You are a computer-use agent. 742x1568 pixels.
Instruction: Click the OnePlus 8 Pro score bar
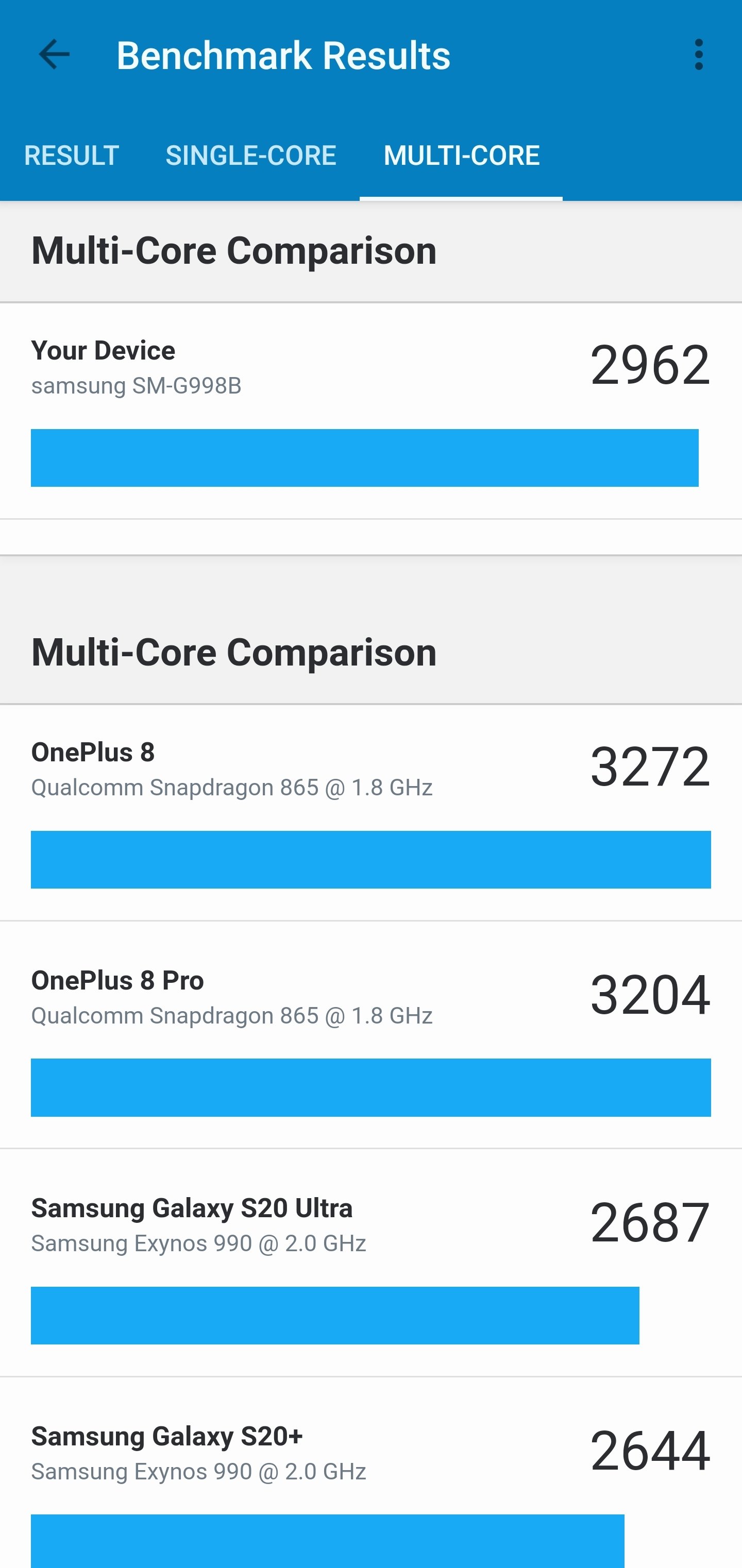370,1087
